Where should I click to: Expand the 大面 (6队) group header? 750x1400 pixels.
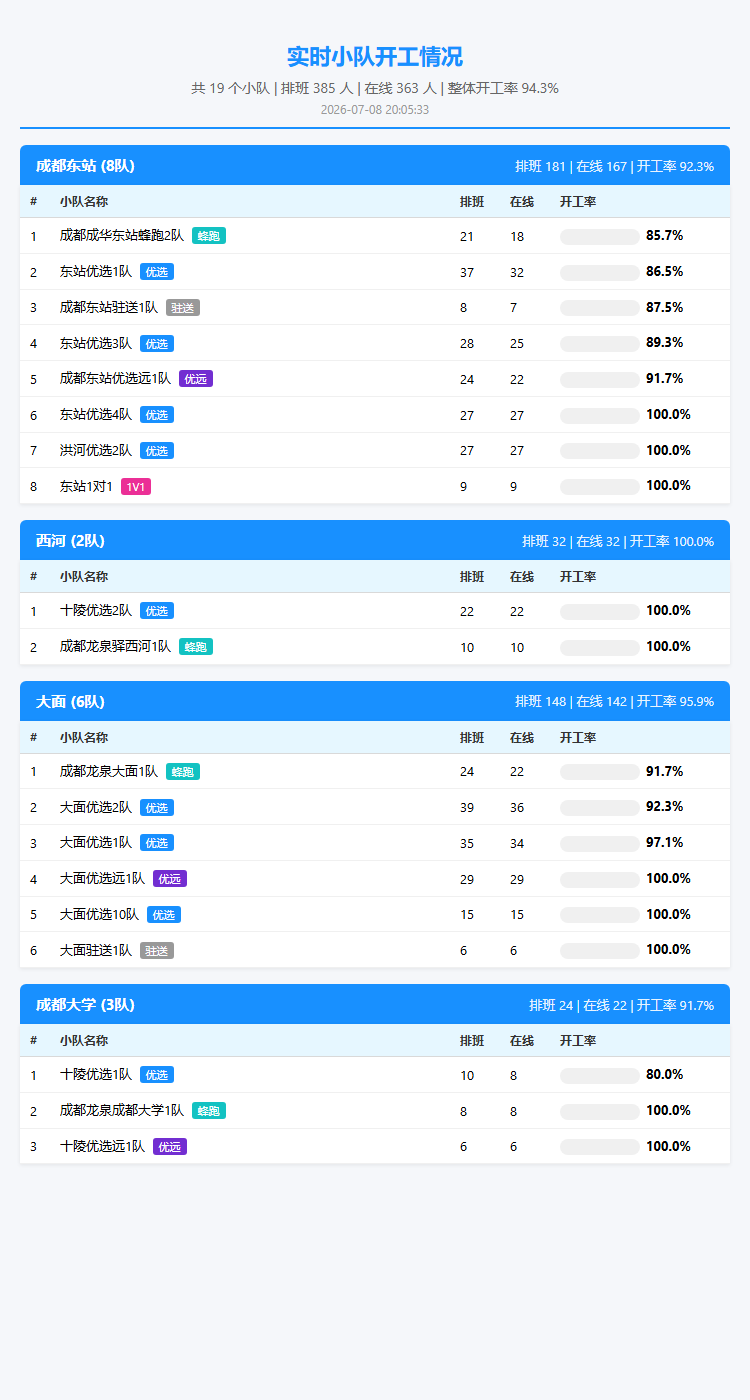(x=375, y=702)
